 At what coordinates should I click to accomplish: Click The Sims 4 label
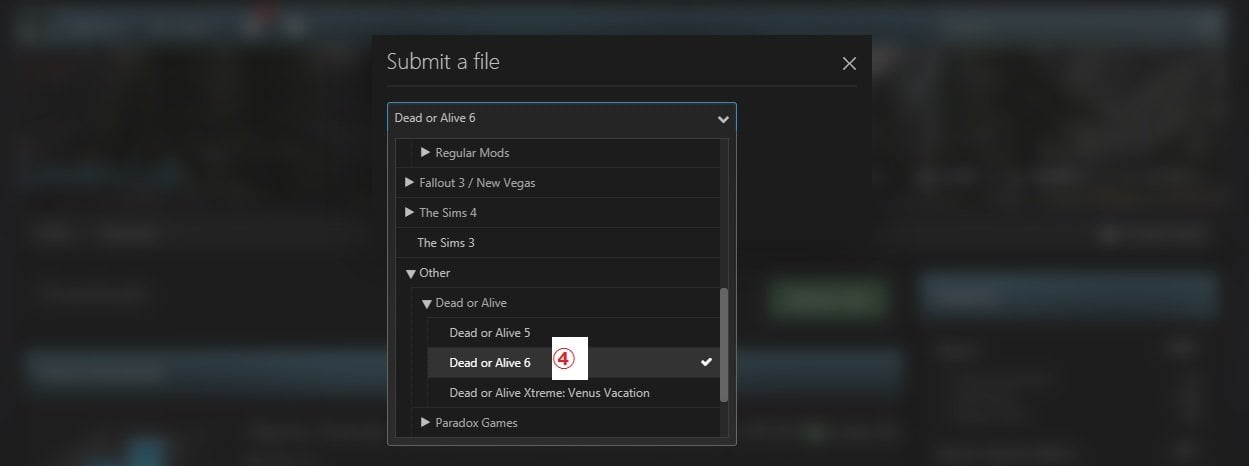[x=448, y=213]
